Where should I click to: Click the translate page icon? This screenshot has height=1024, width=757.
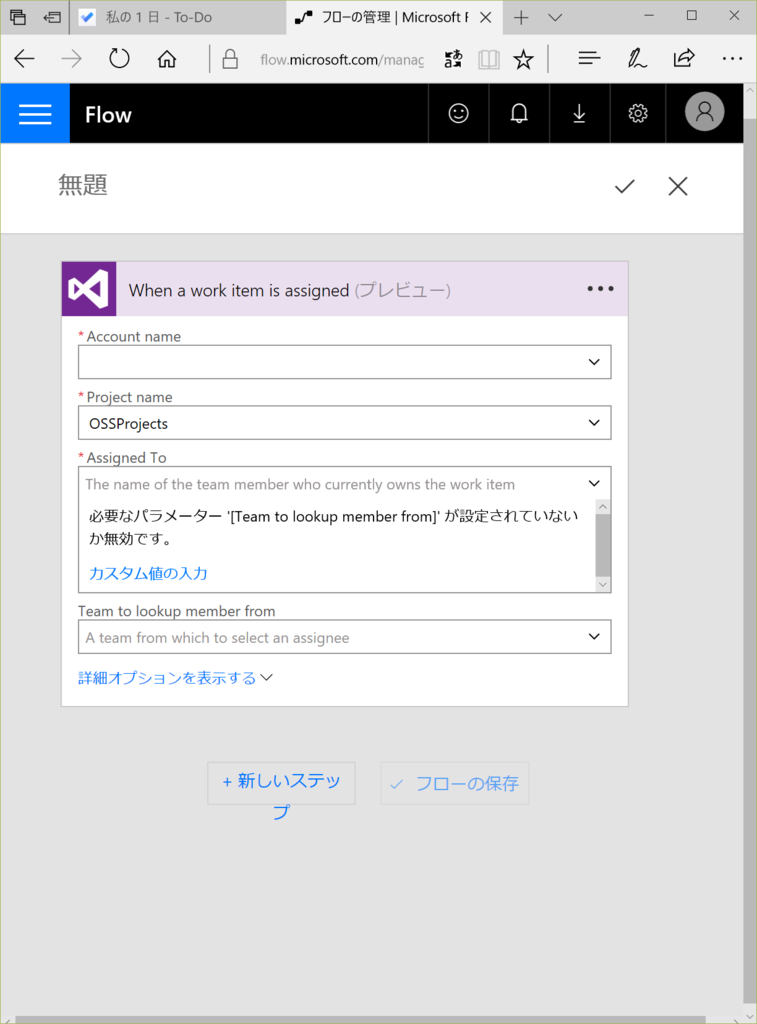click(x=453, y=59)
